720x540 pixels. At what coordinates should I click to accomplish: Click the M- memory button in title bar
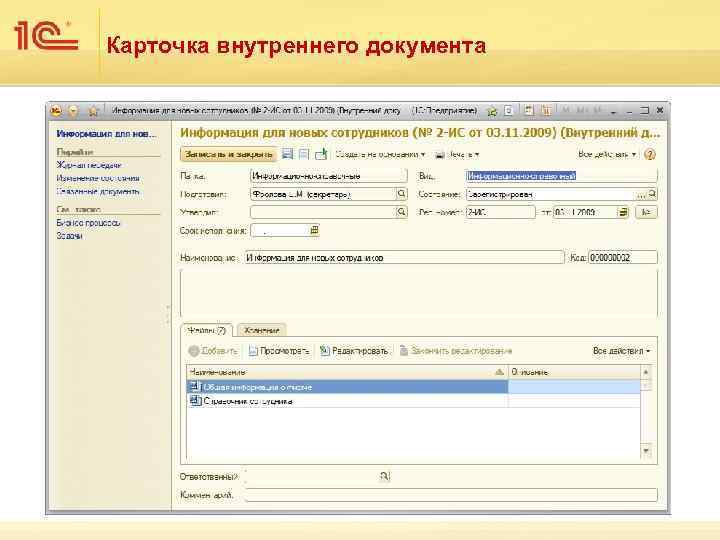coord(597,111)
